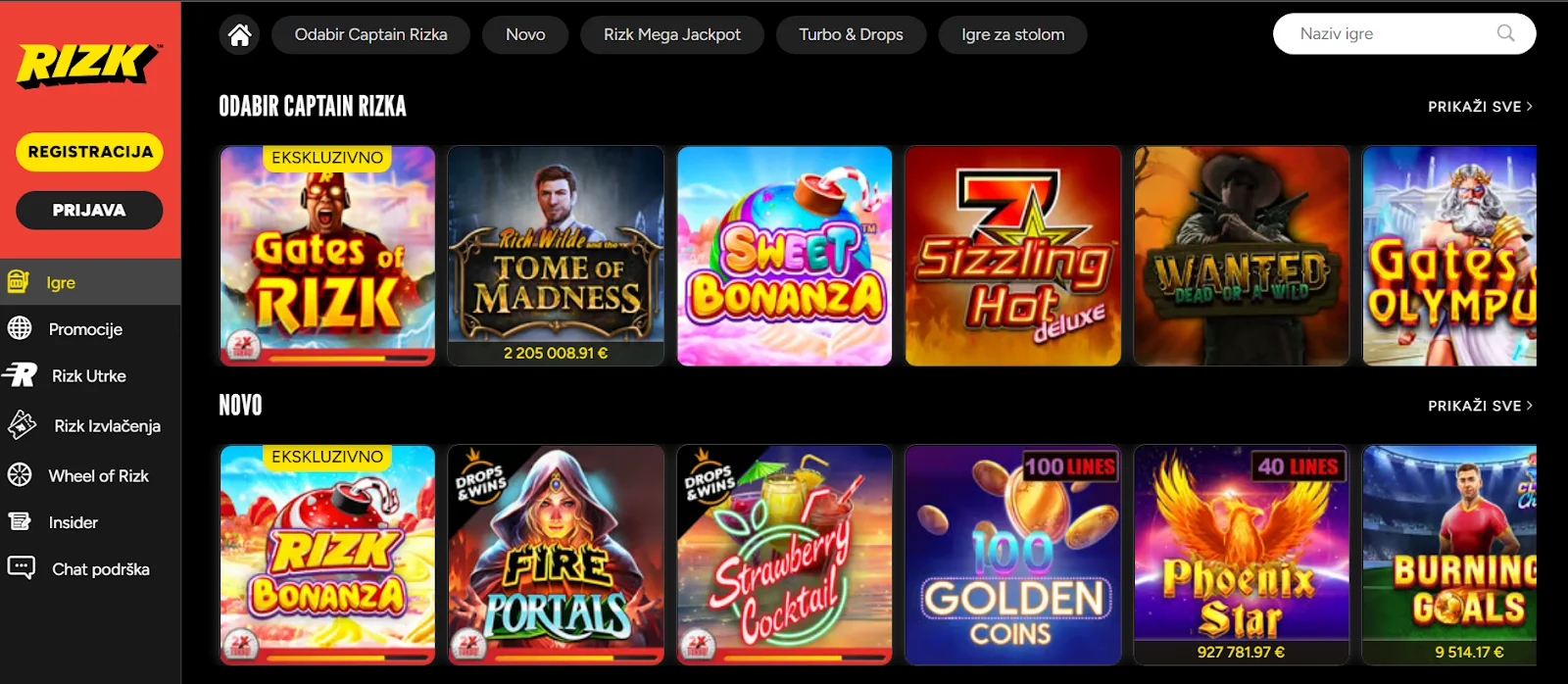Click the Rizk logo
Viewport: 1568px width, 684px height.
coord(89,67)
